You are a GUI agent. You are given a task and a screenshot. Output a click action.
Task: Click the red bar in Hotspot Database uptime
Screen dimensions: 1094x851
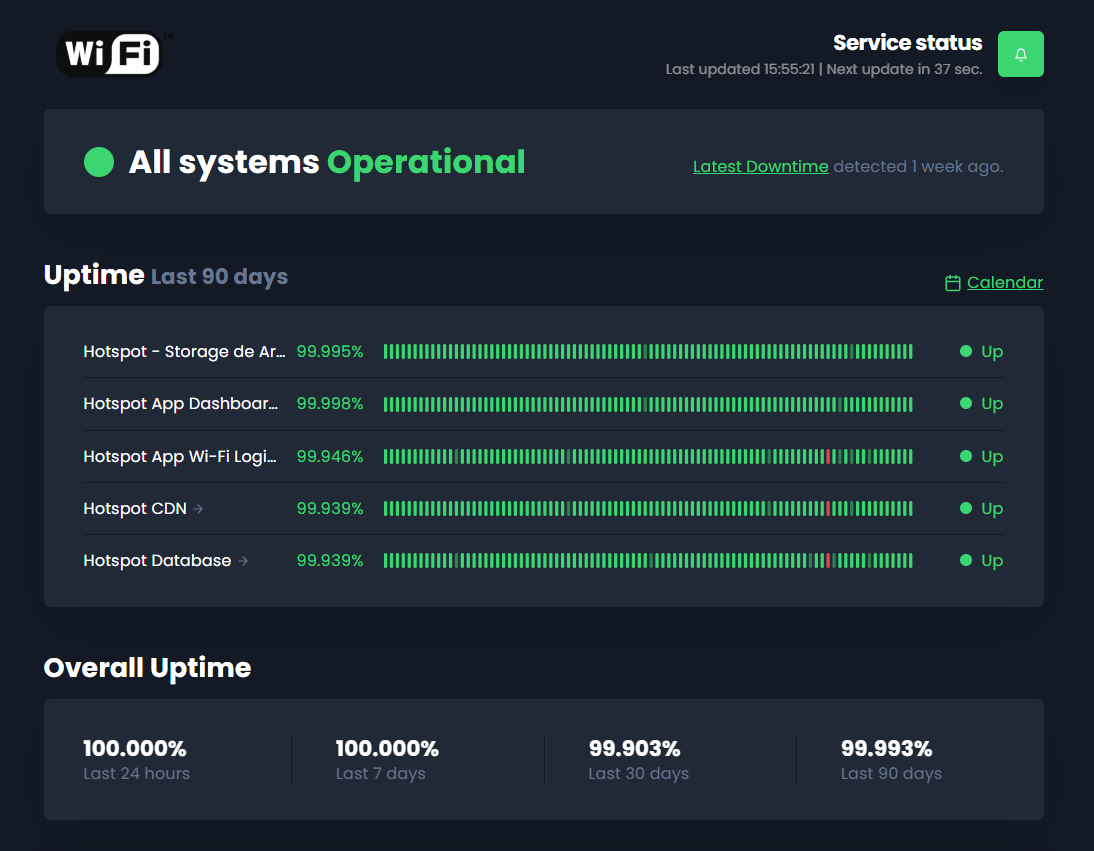(x=829, y=560)
